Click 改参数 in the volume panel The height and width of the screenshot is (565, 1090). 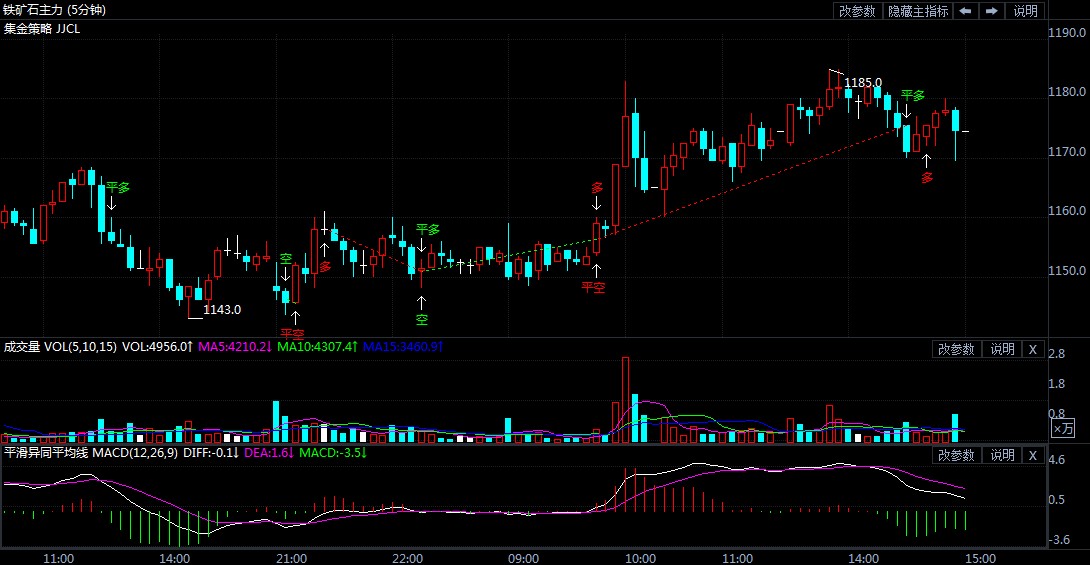956,349
